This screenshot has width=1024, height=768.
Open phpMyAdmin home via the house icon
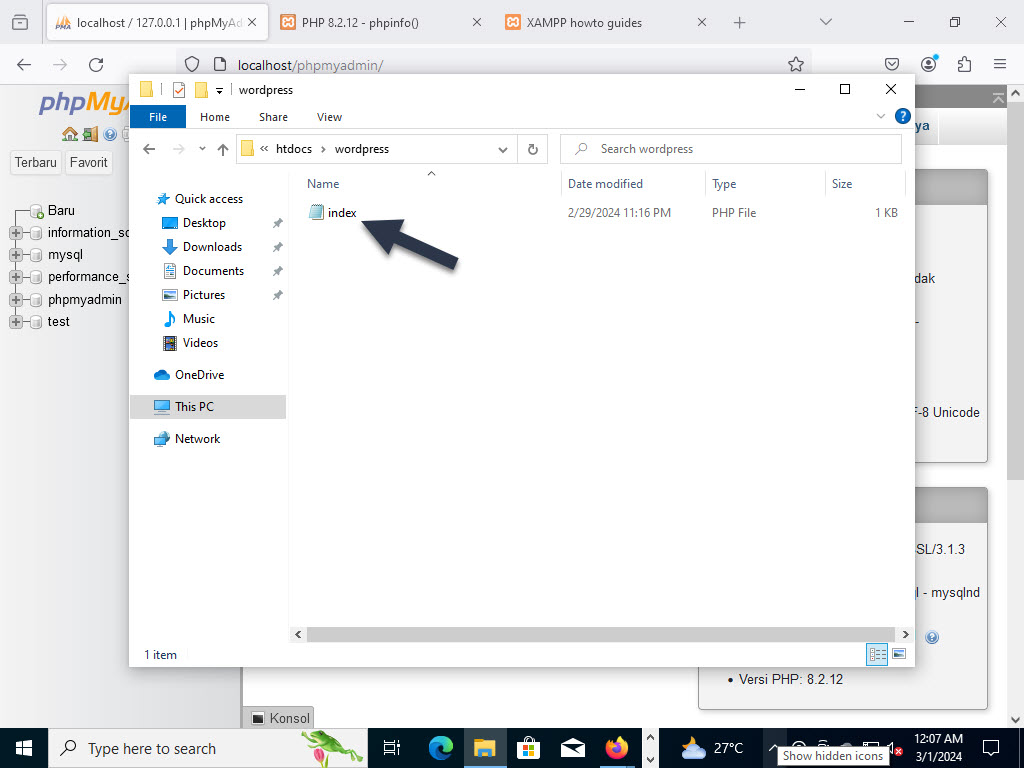pos(69,132)
